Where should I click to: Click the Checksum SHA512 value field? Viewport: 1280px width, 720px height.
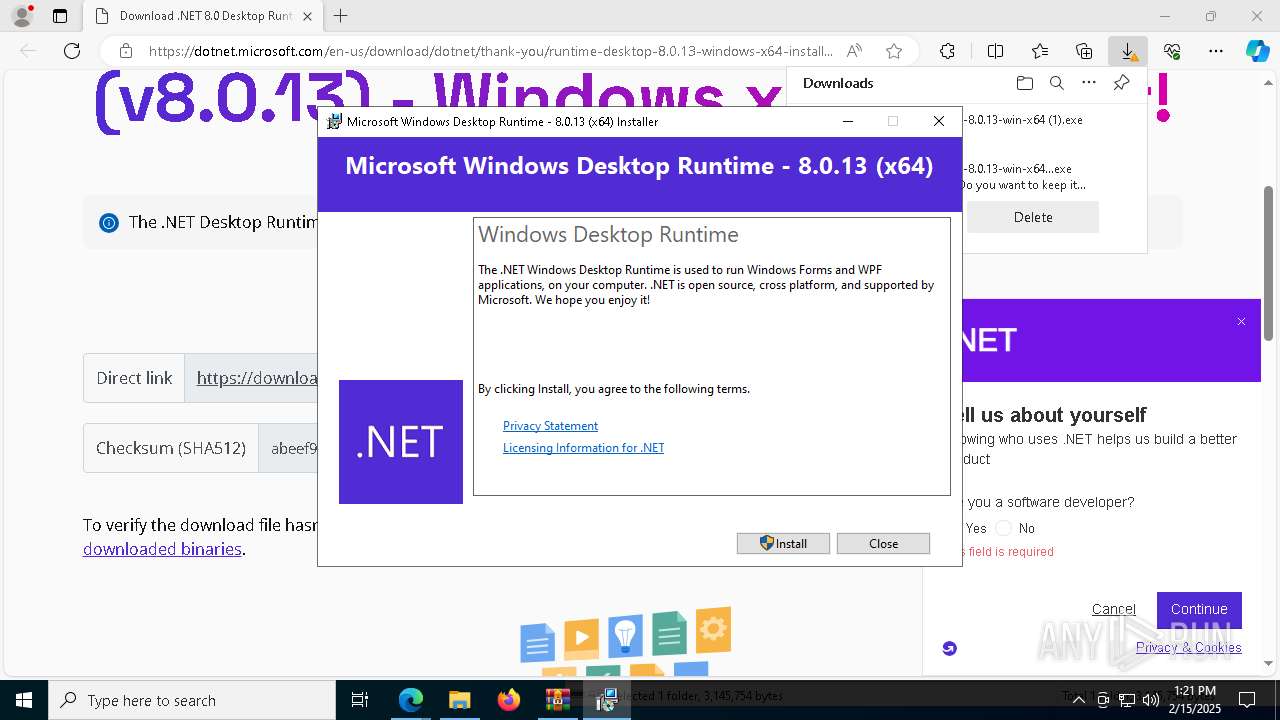tap(288, 448)
